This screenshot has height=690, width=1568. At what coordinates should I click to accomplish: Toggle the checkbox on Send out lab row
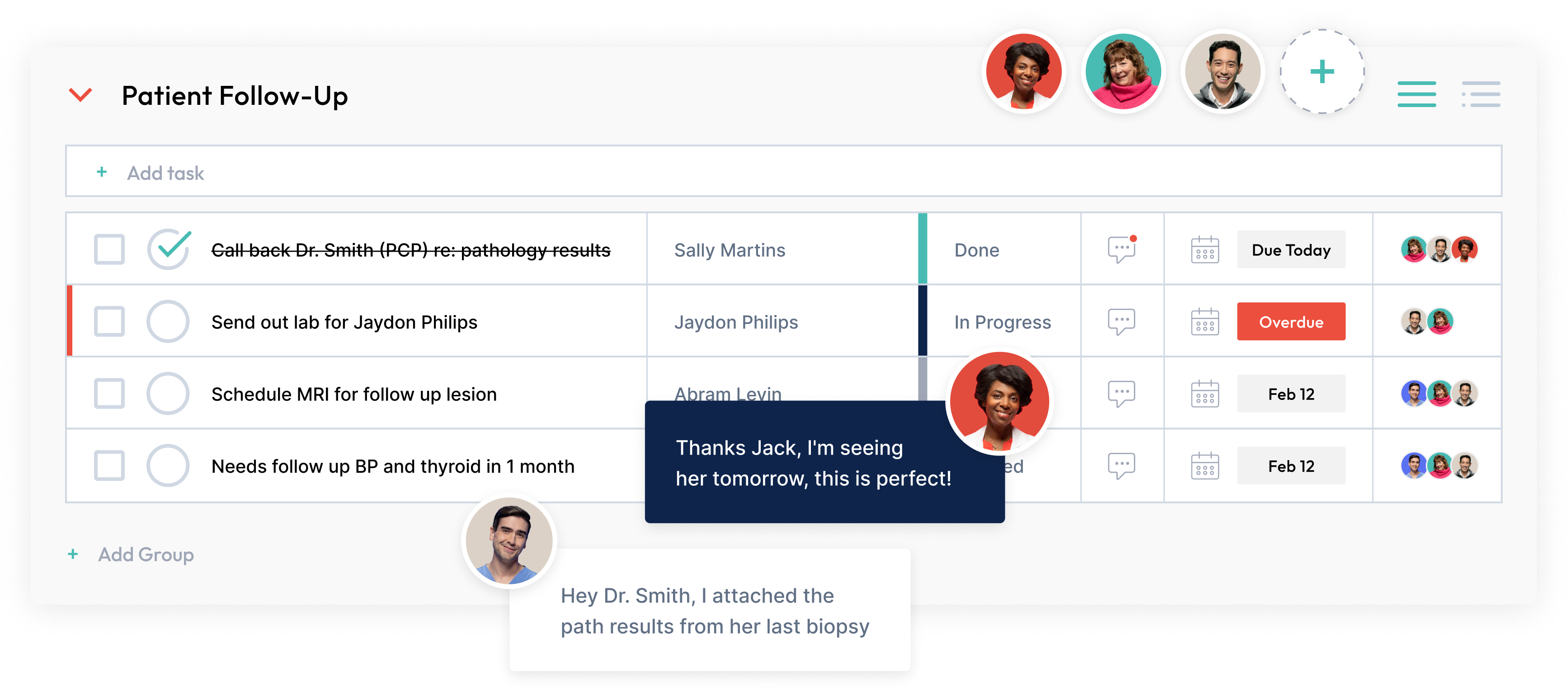click(x=109, y=322)
